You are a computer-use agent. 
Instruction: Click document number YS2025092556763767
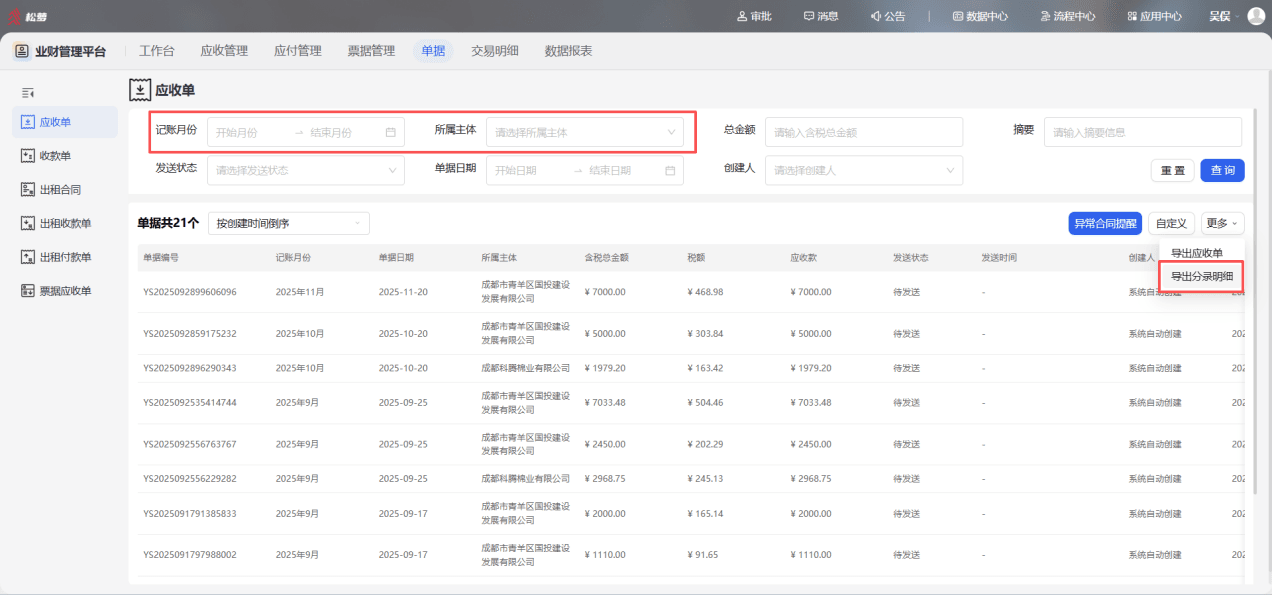(x=190, y=444)
